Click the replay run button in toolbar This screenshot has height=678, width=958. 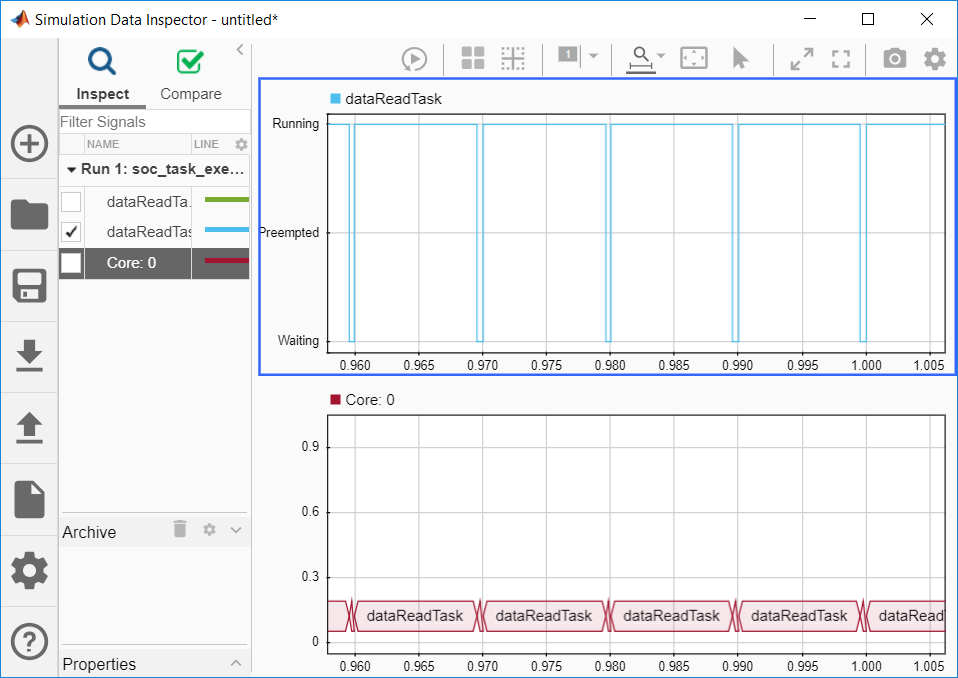(x=414, y=59)
